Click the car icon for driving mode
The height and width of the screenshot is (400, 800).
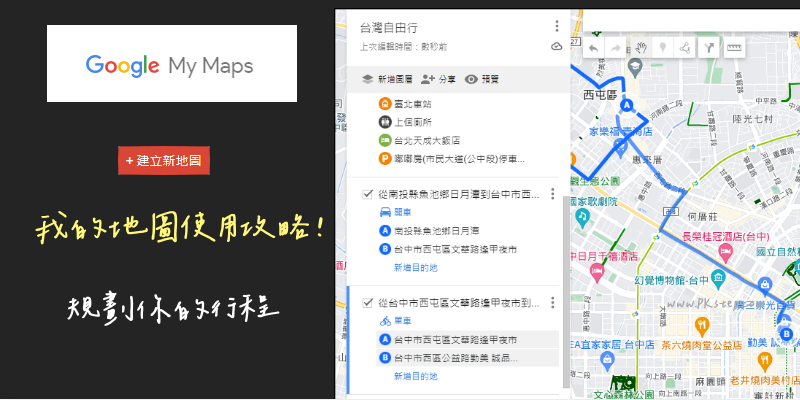(385, 212)
